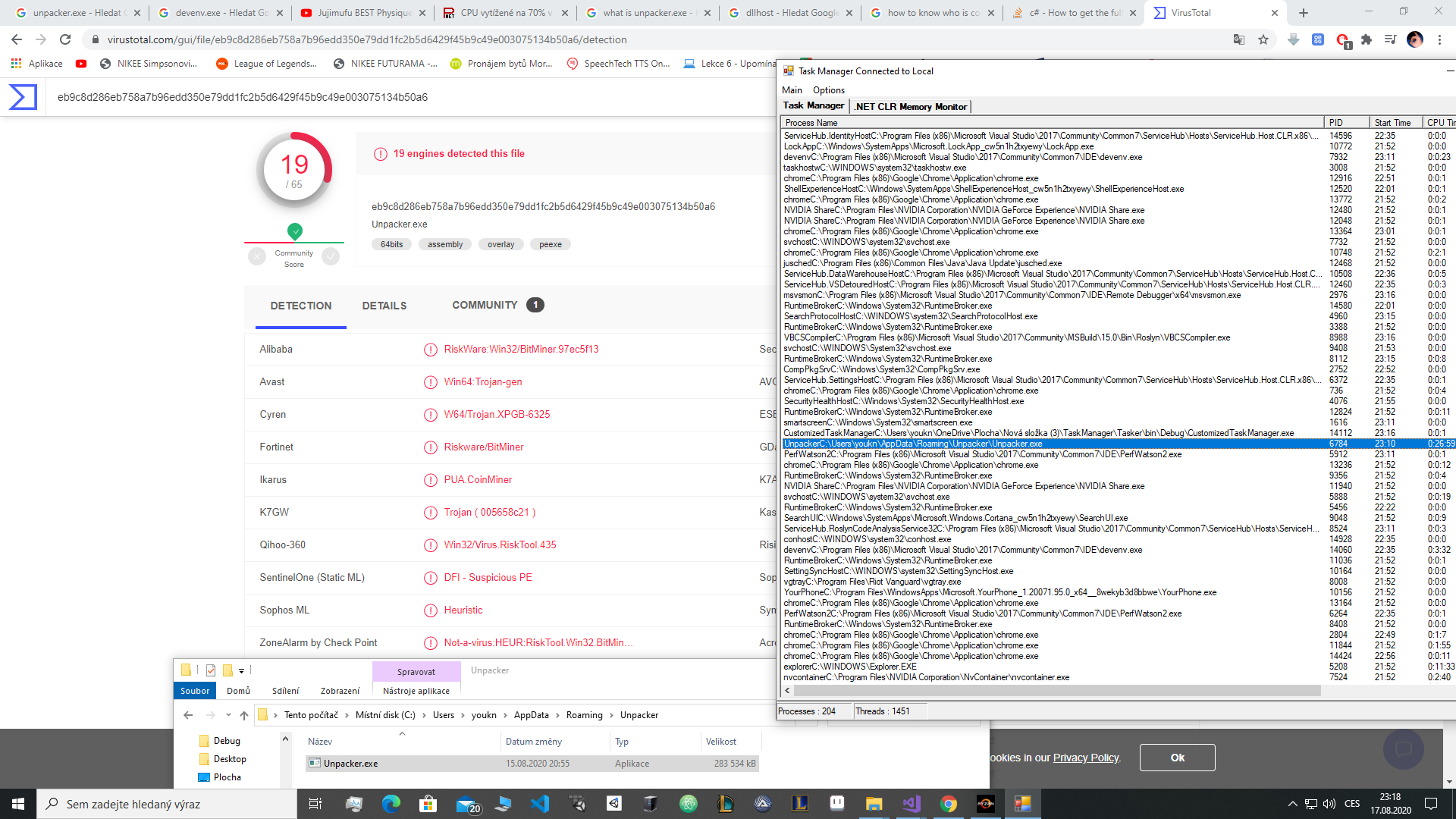Expand the chevron after Roaming in the breadcrumb

pyautogui.click(x=611, y=715)
